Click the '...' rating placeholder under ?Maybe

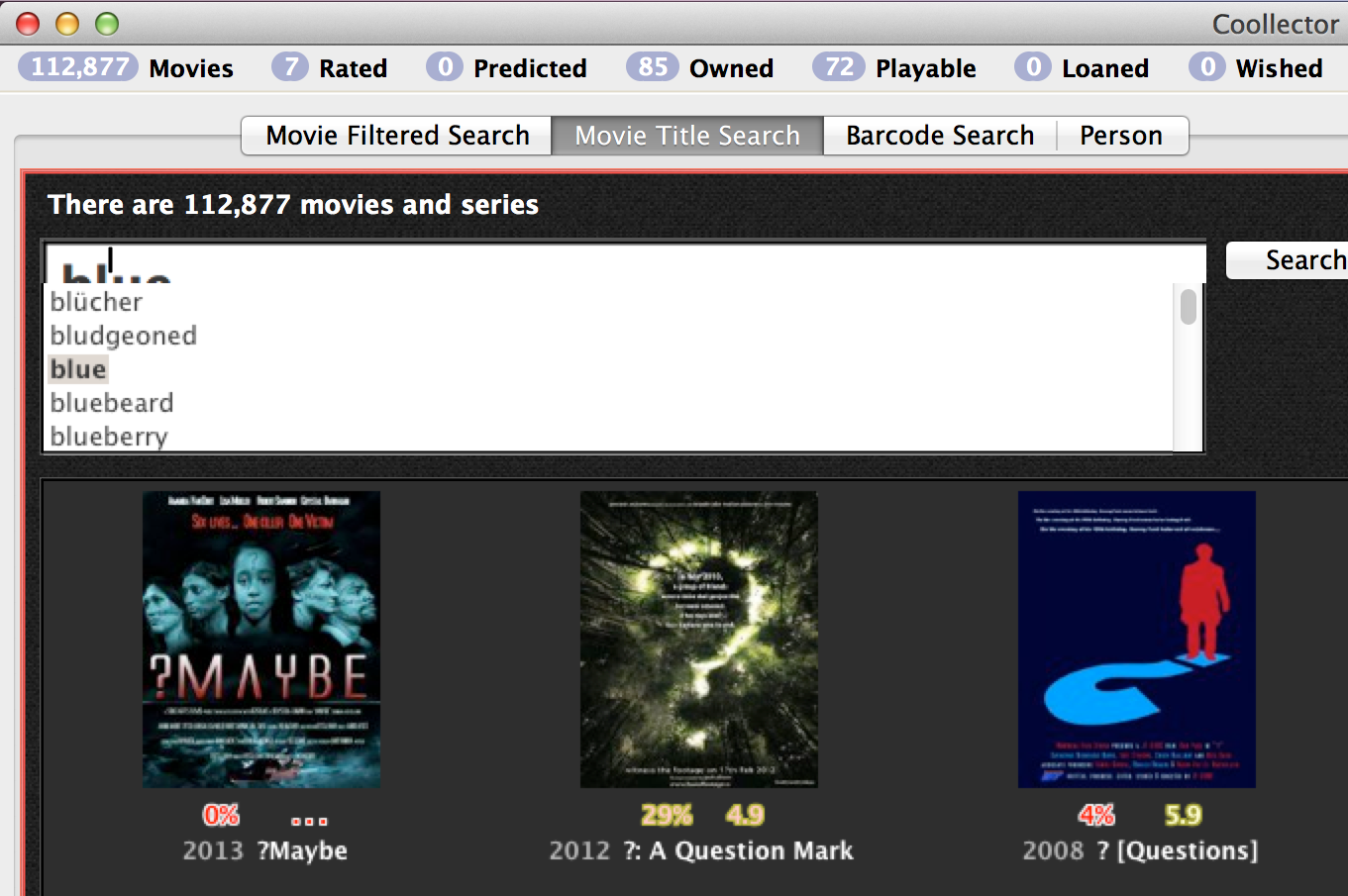tap(309, 820)
